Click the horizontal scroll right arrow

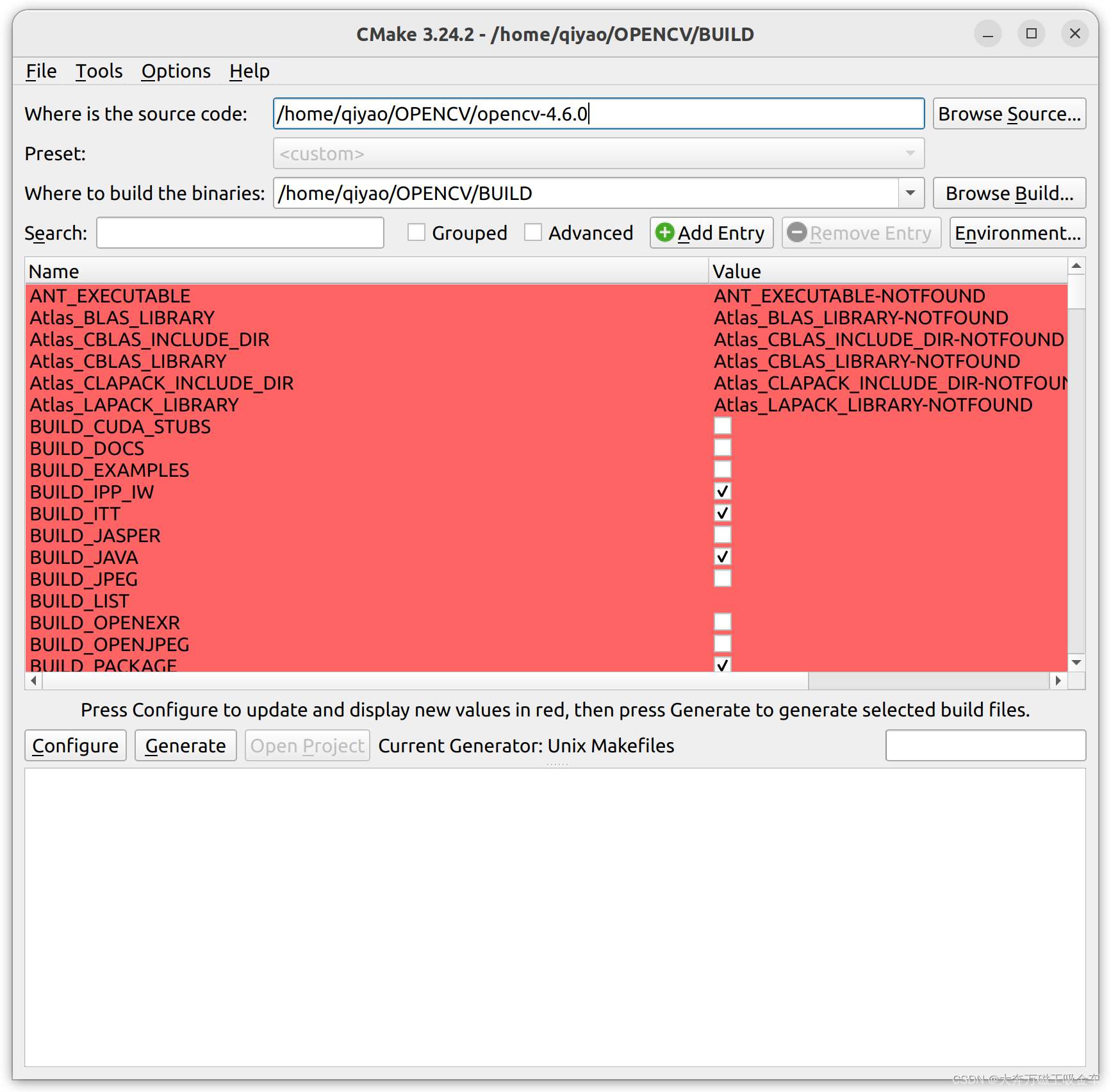click(x=1058, y=681)
